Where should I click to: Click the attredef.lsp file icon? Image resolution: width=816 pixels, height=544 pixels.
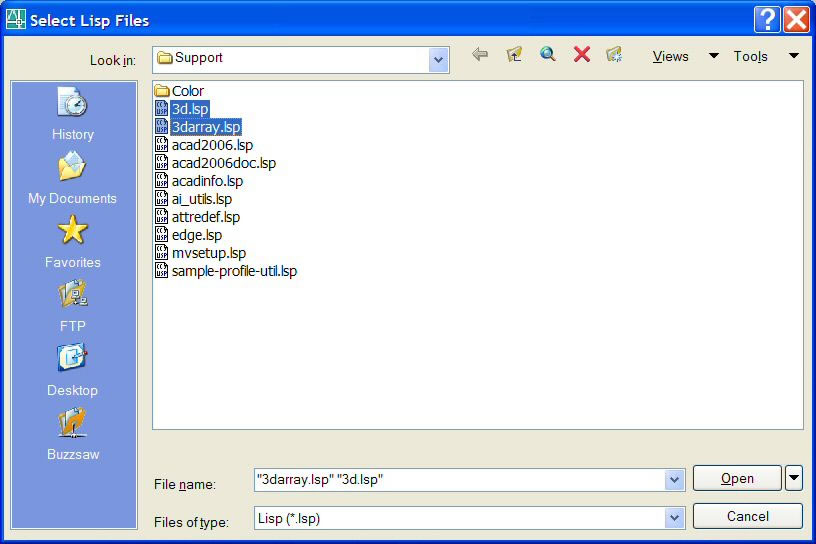click(162, 217)
